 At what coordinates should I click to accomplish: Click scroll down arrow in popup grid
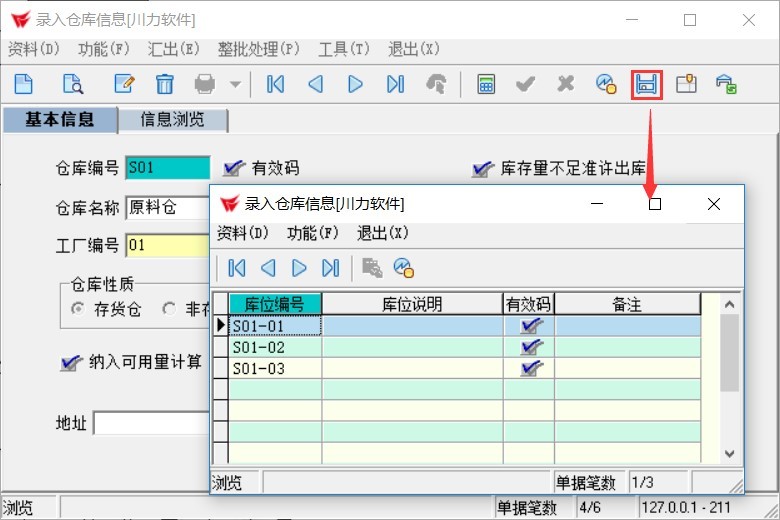[x=729, y=453]
